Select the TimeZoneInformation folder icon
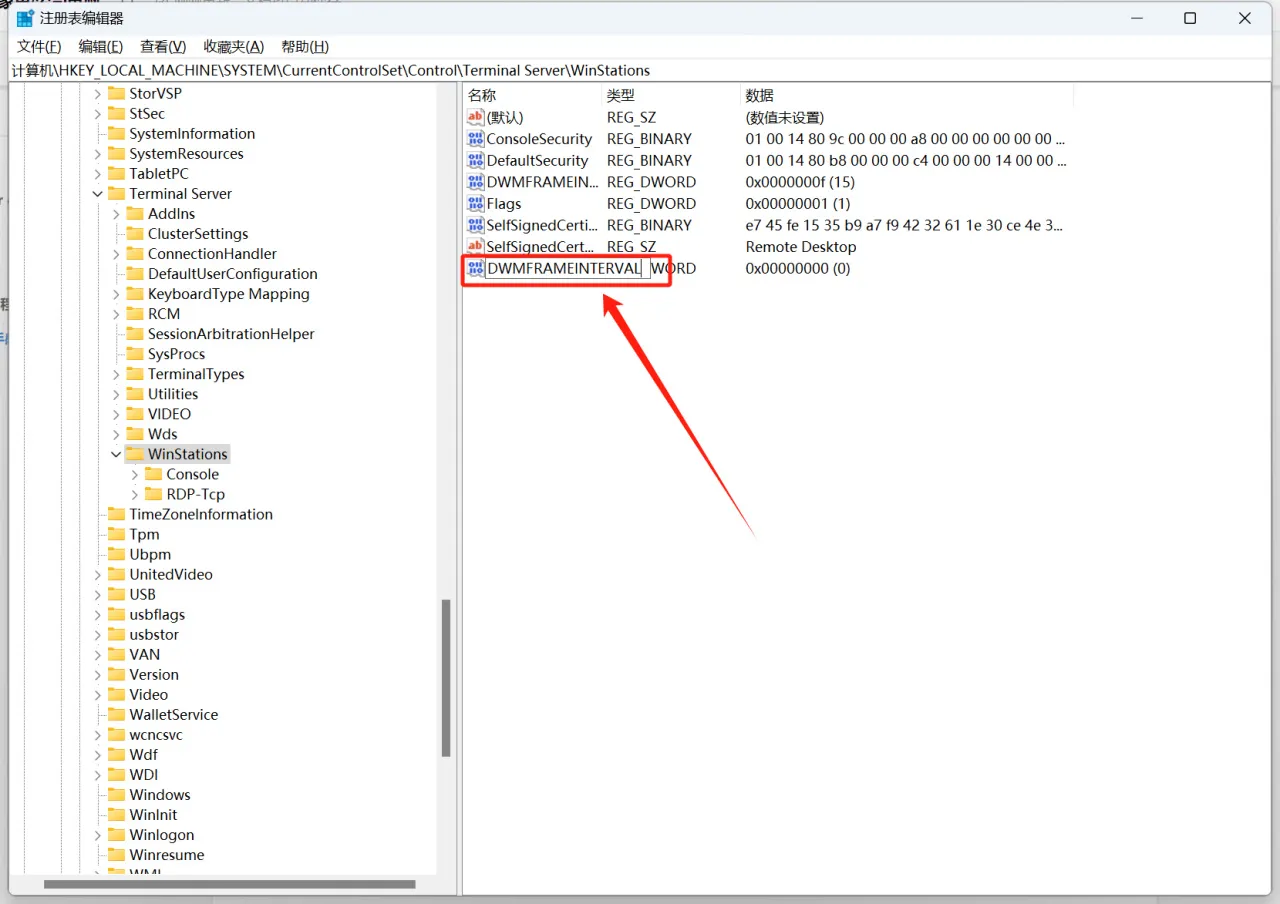1280x904 pixels. 116,514
